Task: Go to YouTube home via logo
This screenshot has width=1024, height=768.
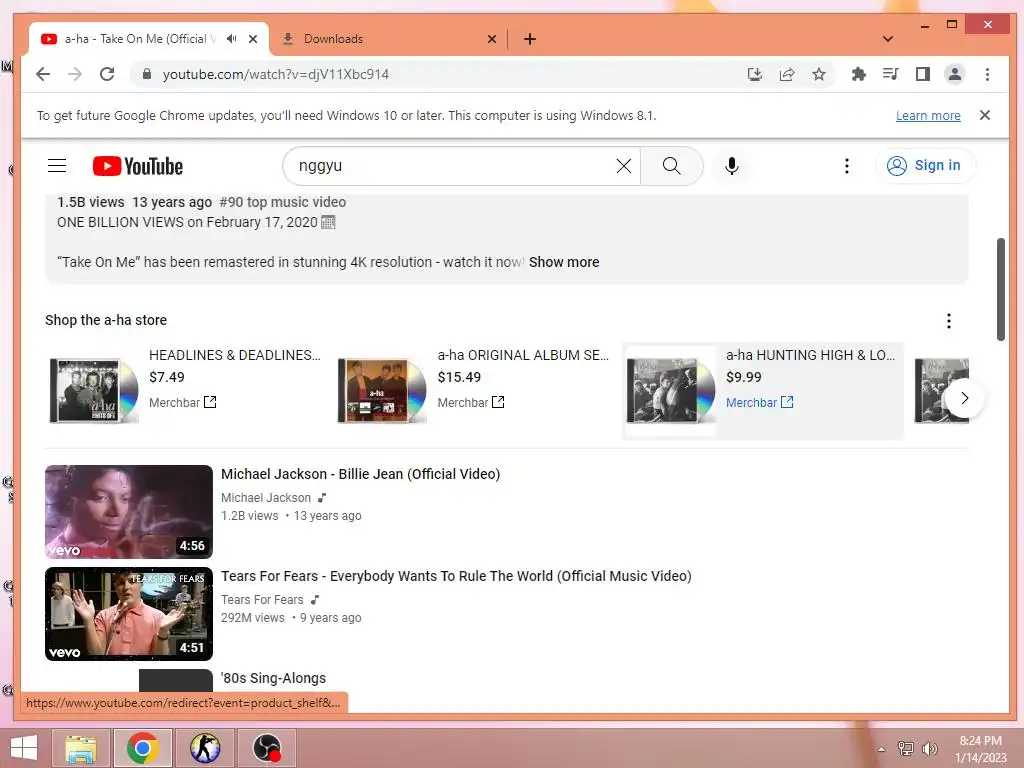Action: tap(138, 166)
